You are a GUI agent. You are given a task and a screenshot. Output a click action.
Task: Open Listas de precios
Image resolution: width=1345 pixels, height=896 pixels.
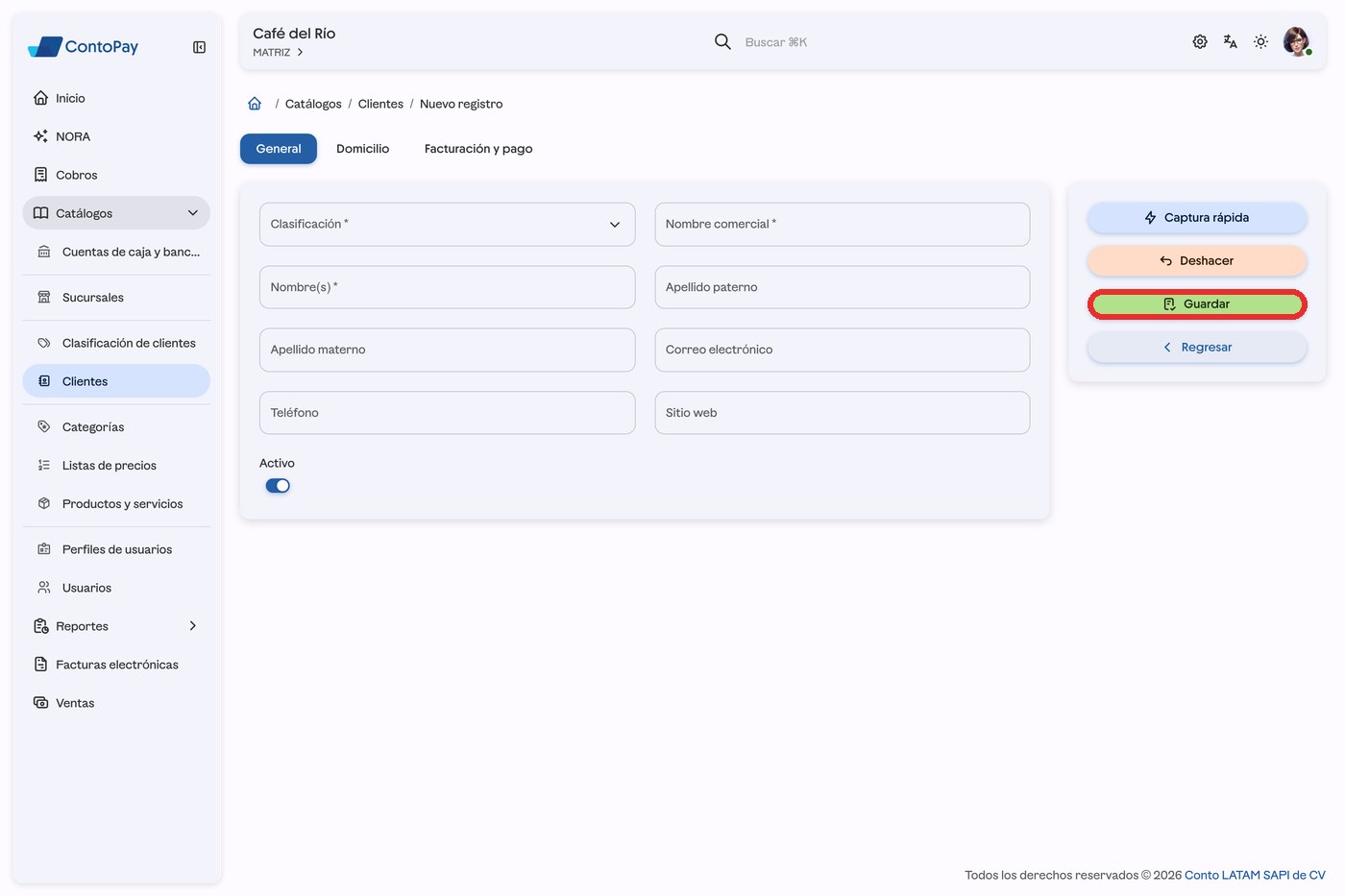pyautogui.click(x=116, y=466)
